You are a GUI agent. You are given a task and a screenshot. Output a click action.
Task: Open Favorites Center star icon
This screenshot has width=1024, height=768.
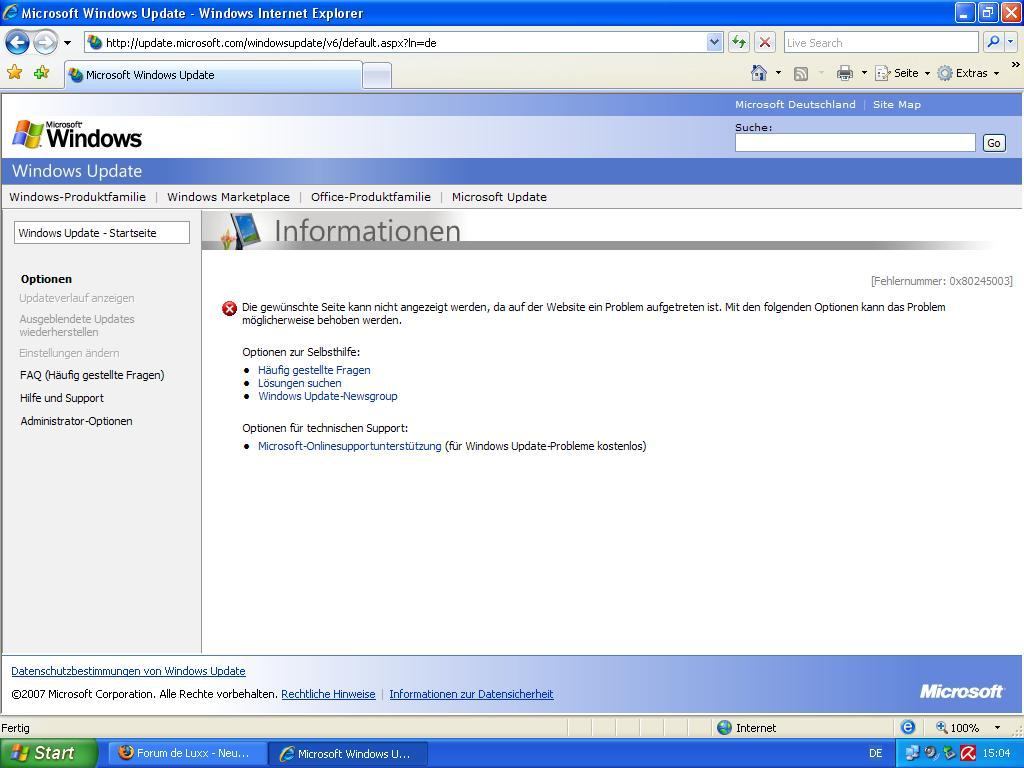(x=14, y=72)
